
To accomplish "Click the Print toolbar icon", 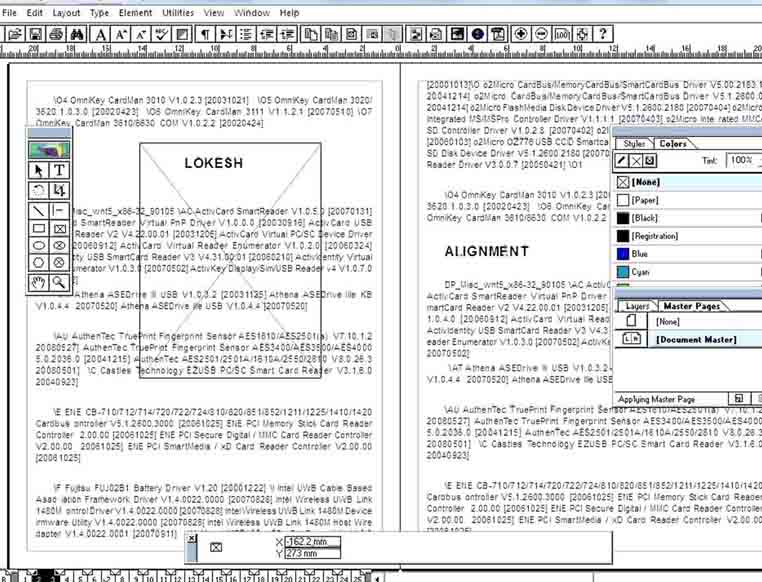I will click(x=56, y=34).
